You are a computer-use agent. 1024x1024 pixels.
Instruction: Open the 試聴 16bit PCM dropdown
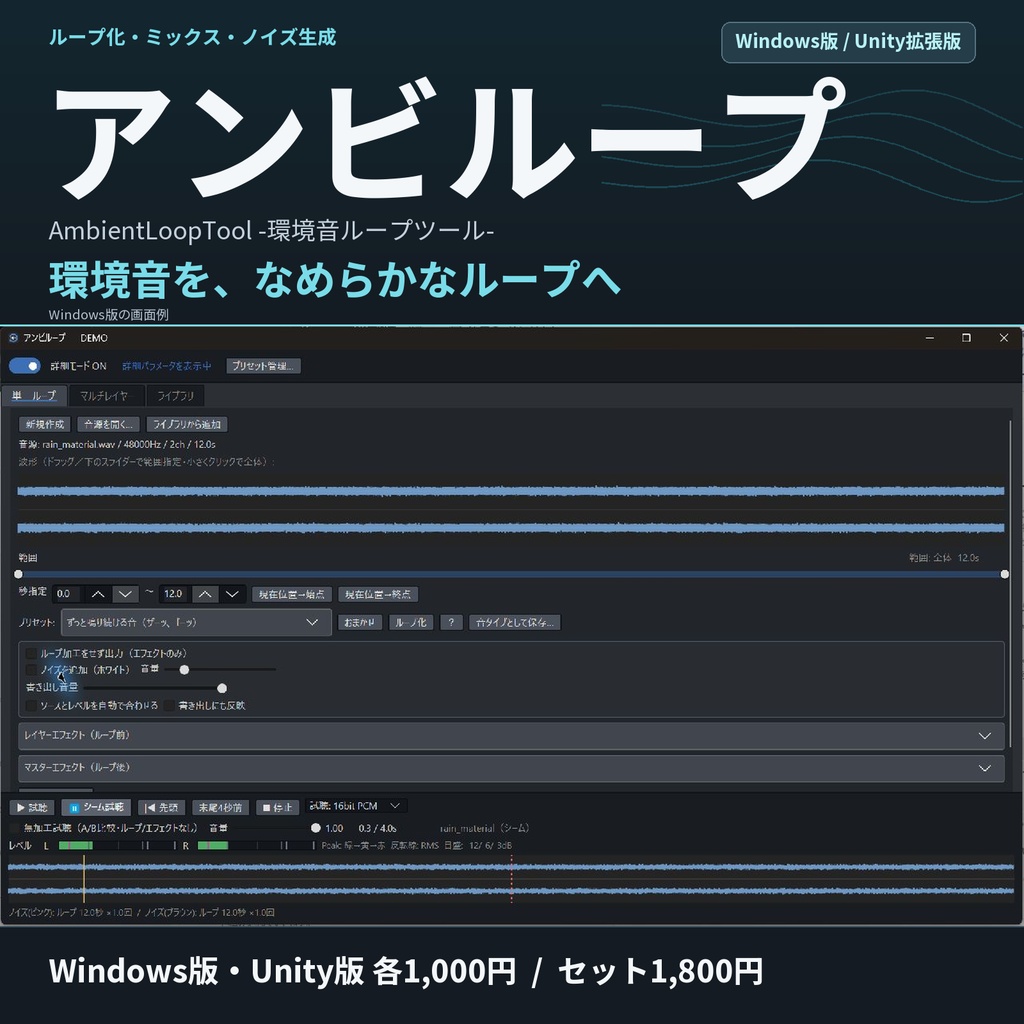pos(356,806)
